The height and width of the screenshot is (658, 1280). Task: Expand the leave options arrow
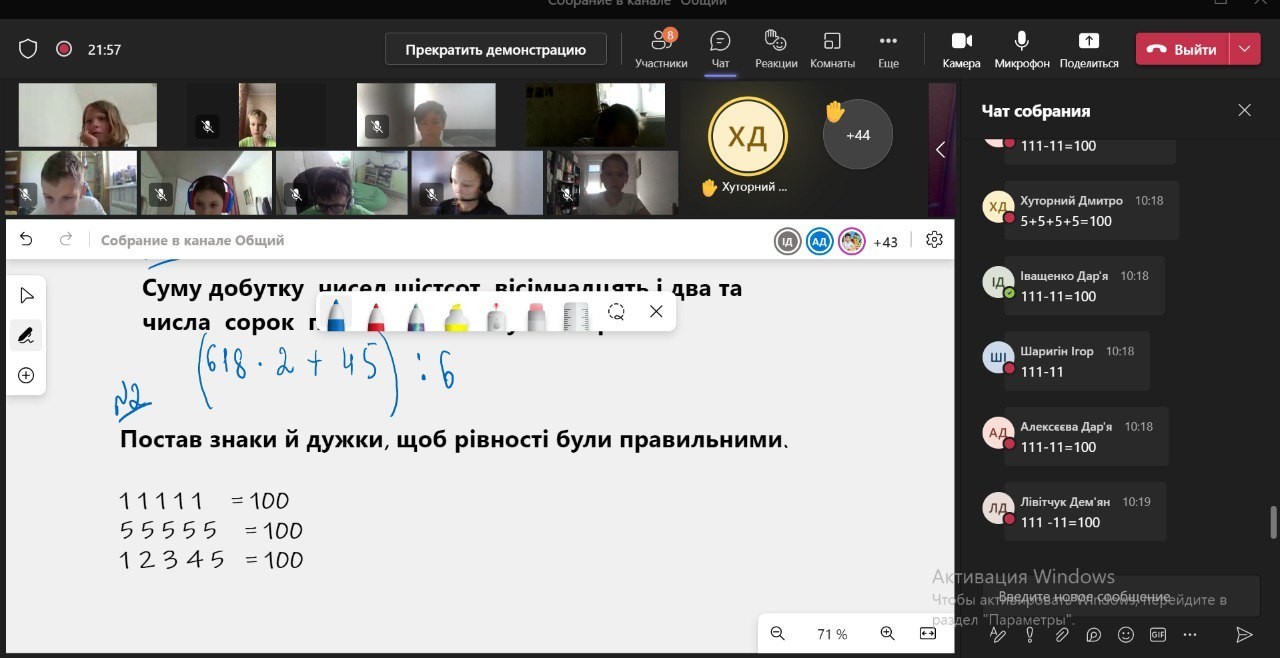(1244, 49)
